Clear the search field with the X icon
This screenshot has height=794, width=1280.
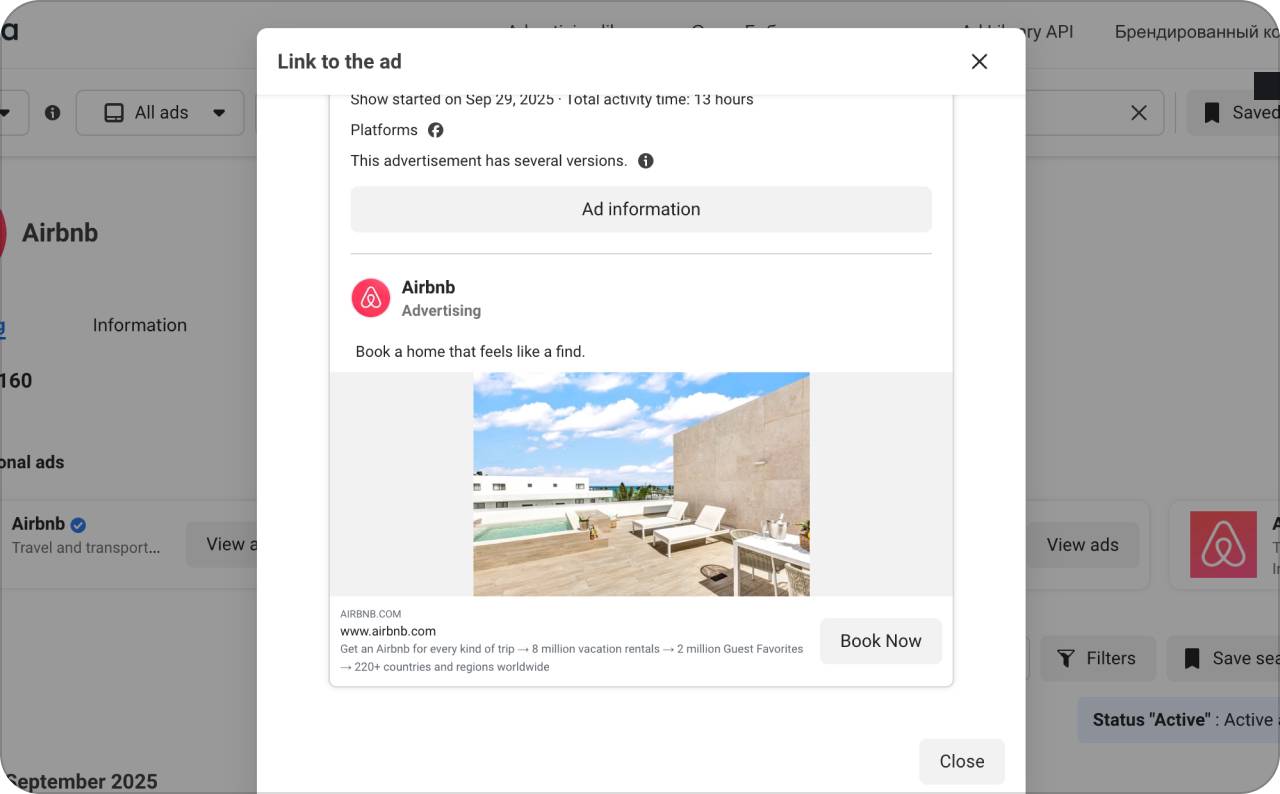point(1139,112)
